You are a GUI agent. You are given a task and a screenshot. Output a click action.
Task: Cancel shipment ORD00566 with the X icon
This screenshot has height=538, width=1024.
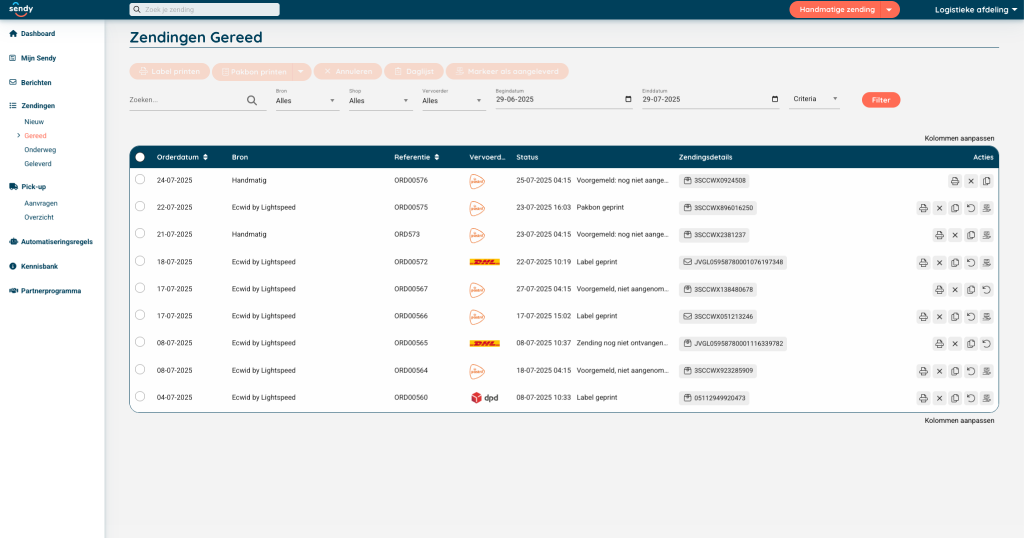click(x=939, y=317)
